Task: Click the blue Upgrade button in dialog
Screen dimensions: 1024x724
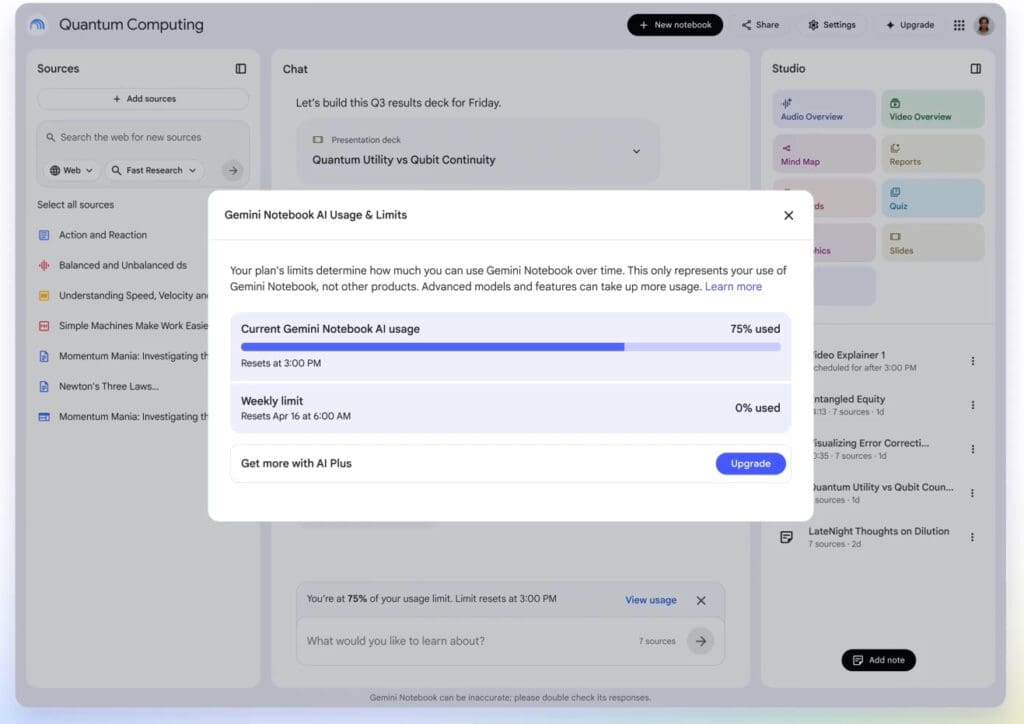Action: click(x=750, y=464)
